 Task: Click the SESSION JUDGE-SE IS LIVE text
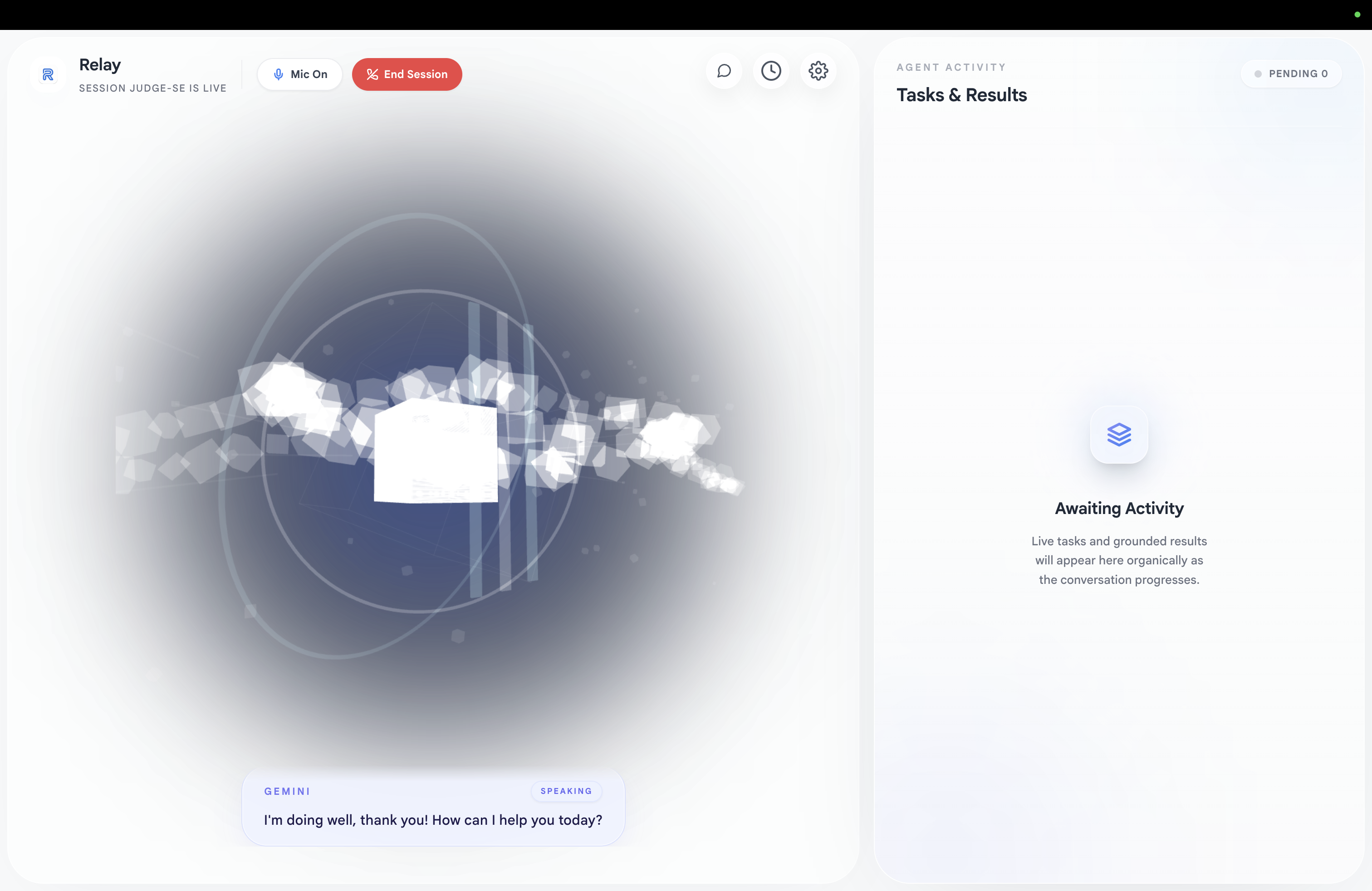(152, 88)
